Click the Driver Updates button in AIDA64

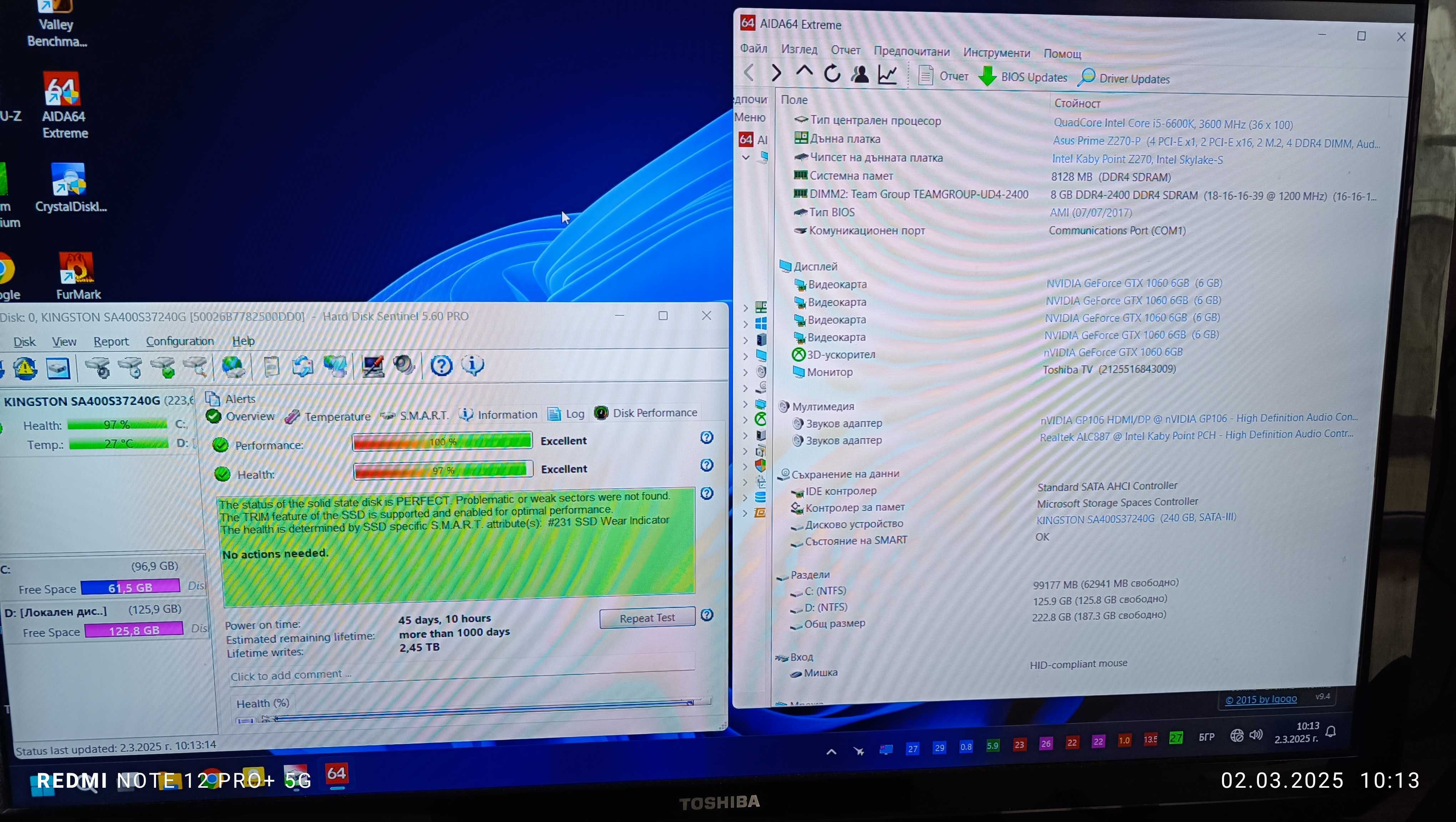(1124, 78)
